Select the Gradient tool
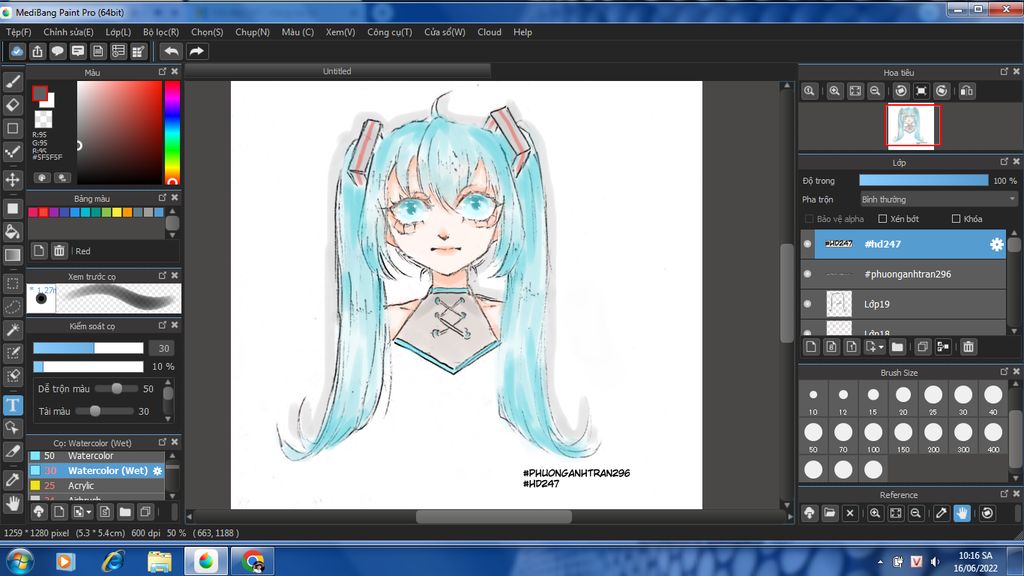 (x=13, y=255)
